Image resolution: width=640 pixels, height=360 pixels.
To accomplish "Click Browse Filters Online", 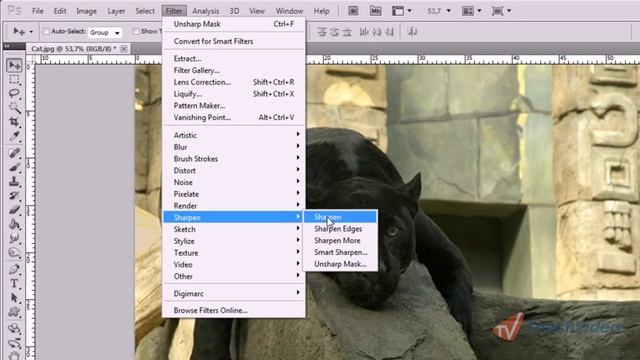I will pyautogui.click(x=234, y=310).
